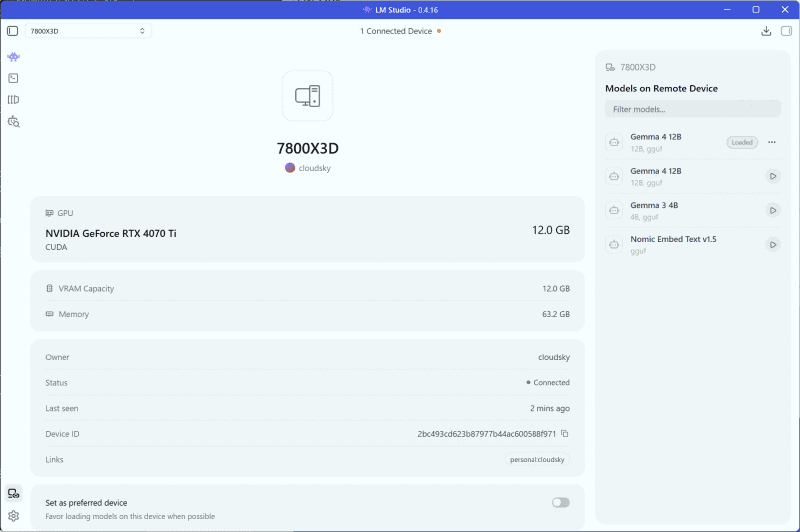The width and height of the screenshot is (800, 532).
Task: Open Settings gear in the sidebar
Action: click(x=13, y=516)
